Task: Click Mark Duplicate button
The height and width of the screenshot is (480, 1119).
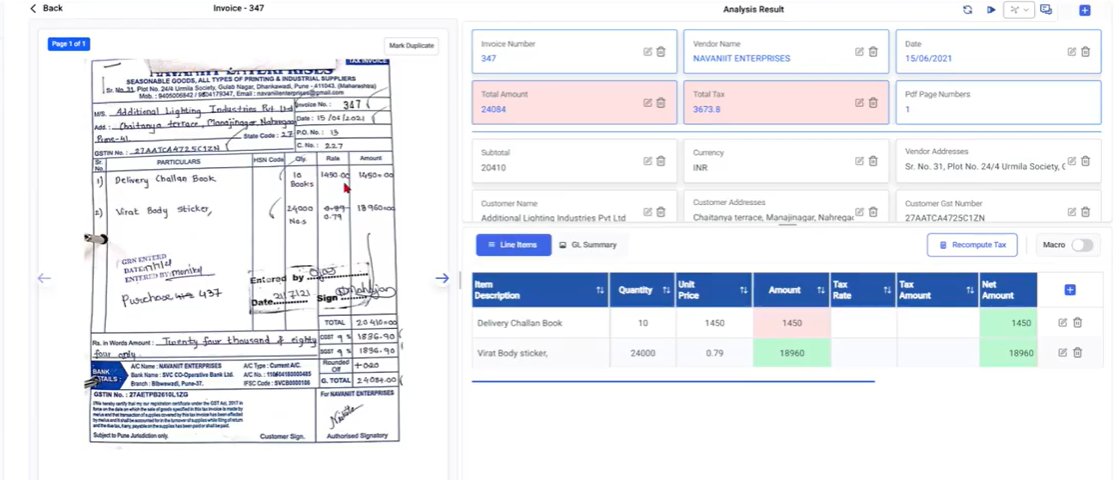Action: pos(411,46)
